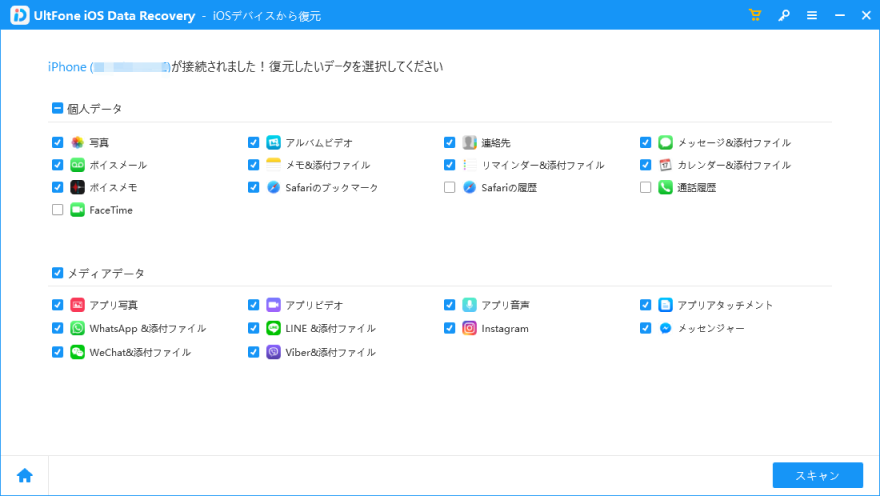Click the リマインダー&添付ファイル icon

tap(470, 165)
